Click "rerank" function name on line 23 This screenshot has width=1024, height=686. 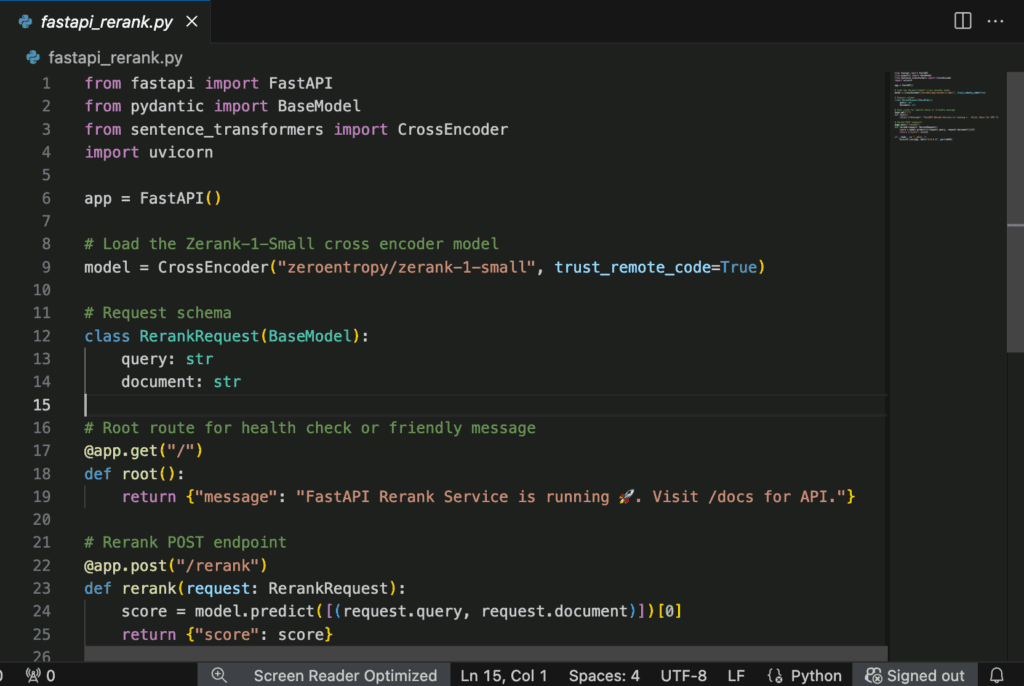[x=149, y=589]
